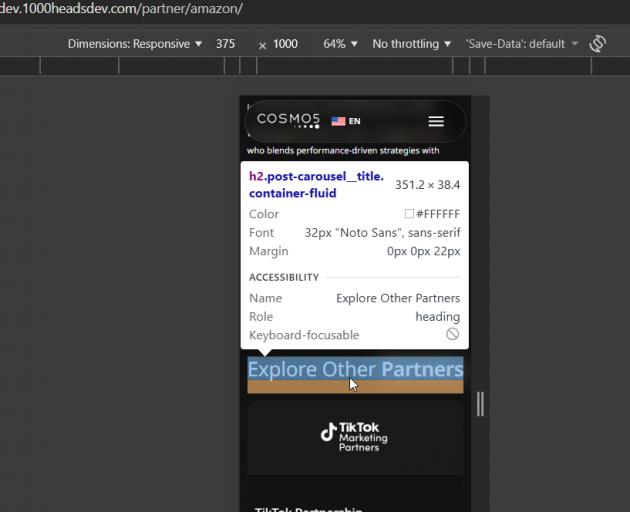Click the TikTok Marketing Partners card image
The image size is (630, 512).
[356, 437]
